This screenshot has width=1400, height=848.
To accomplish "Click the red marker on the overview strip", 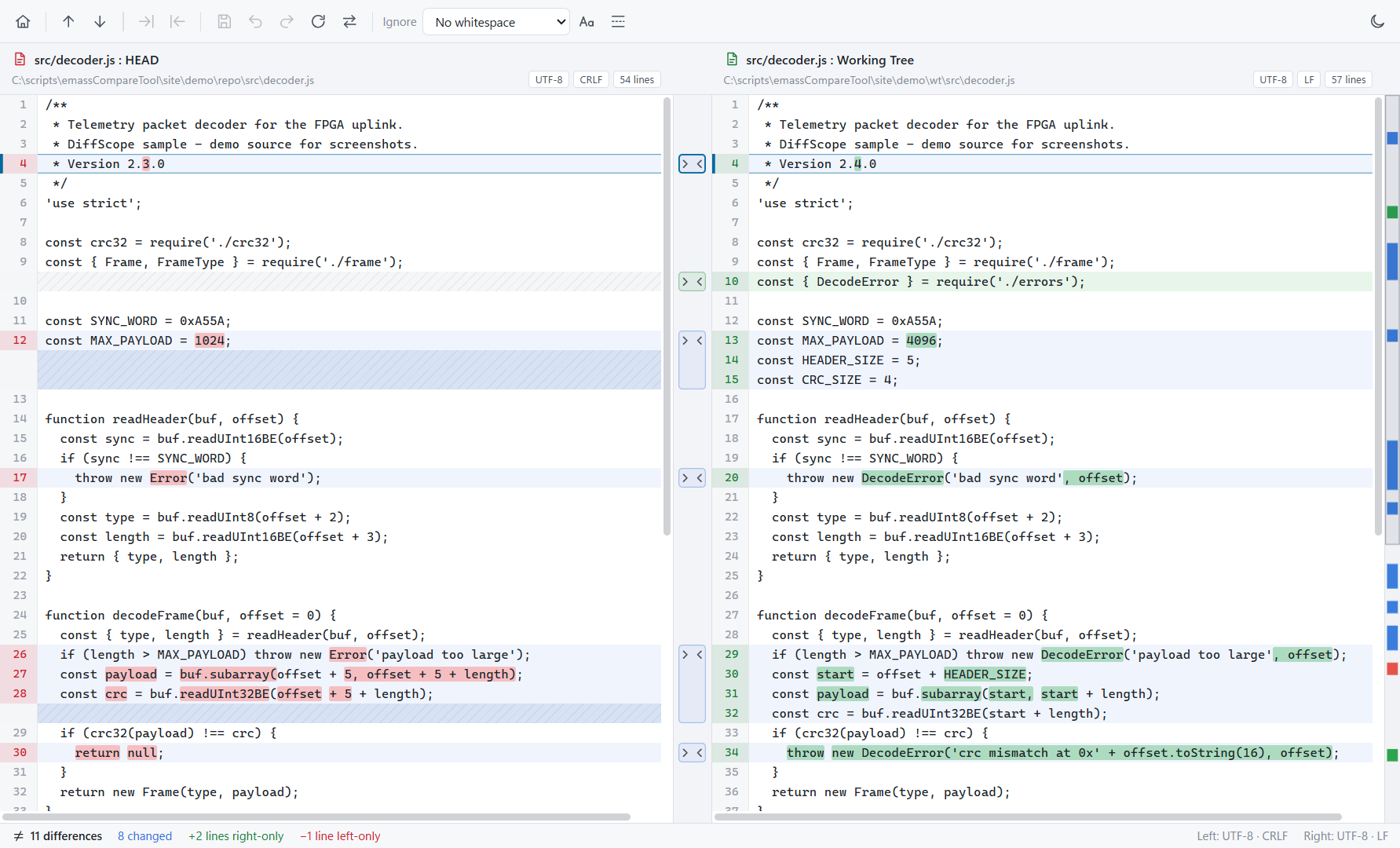I will pos(1392,669).
